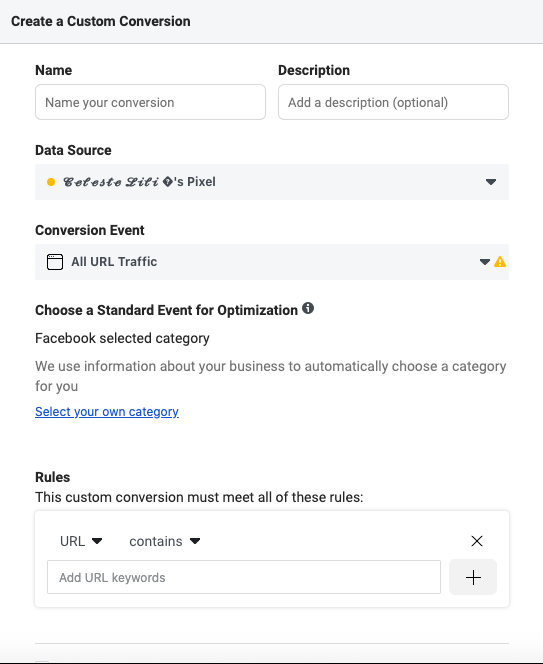Click the Add URL keywords field
The height and width of the screenshot is (664, 543).
244,577
